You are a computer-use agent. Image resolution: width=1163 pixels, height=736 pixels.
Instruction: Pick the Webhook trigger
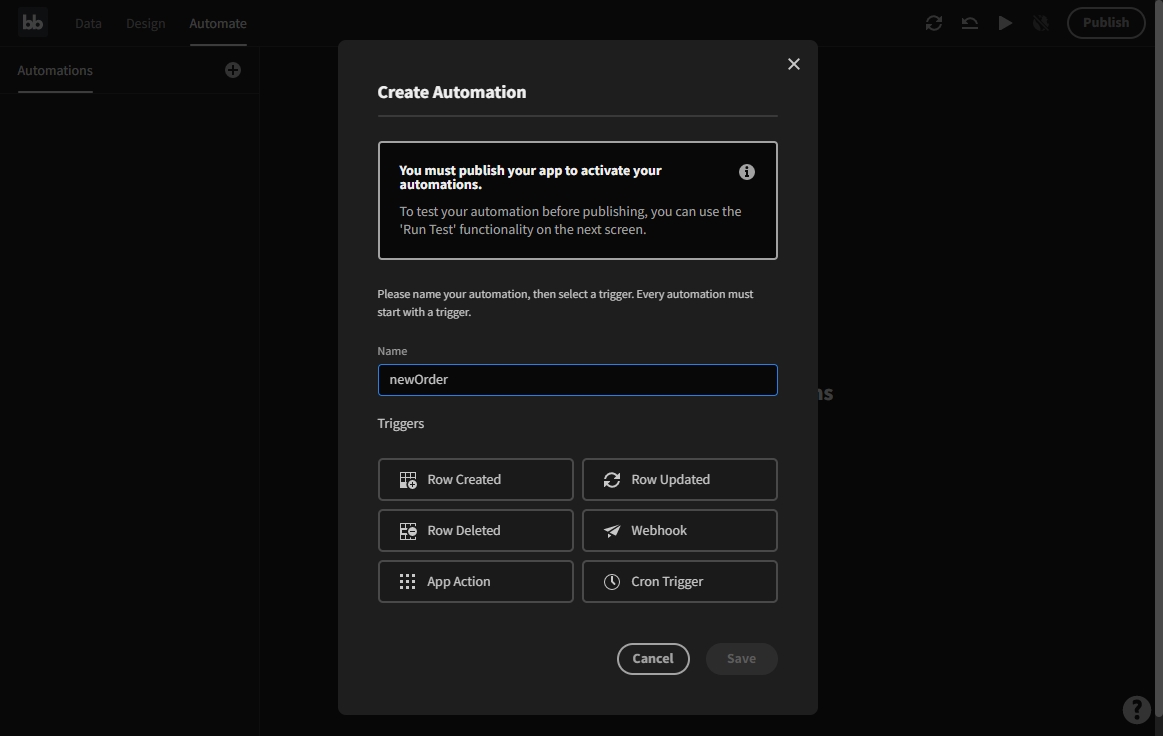coord(679,531)
